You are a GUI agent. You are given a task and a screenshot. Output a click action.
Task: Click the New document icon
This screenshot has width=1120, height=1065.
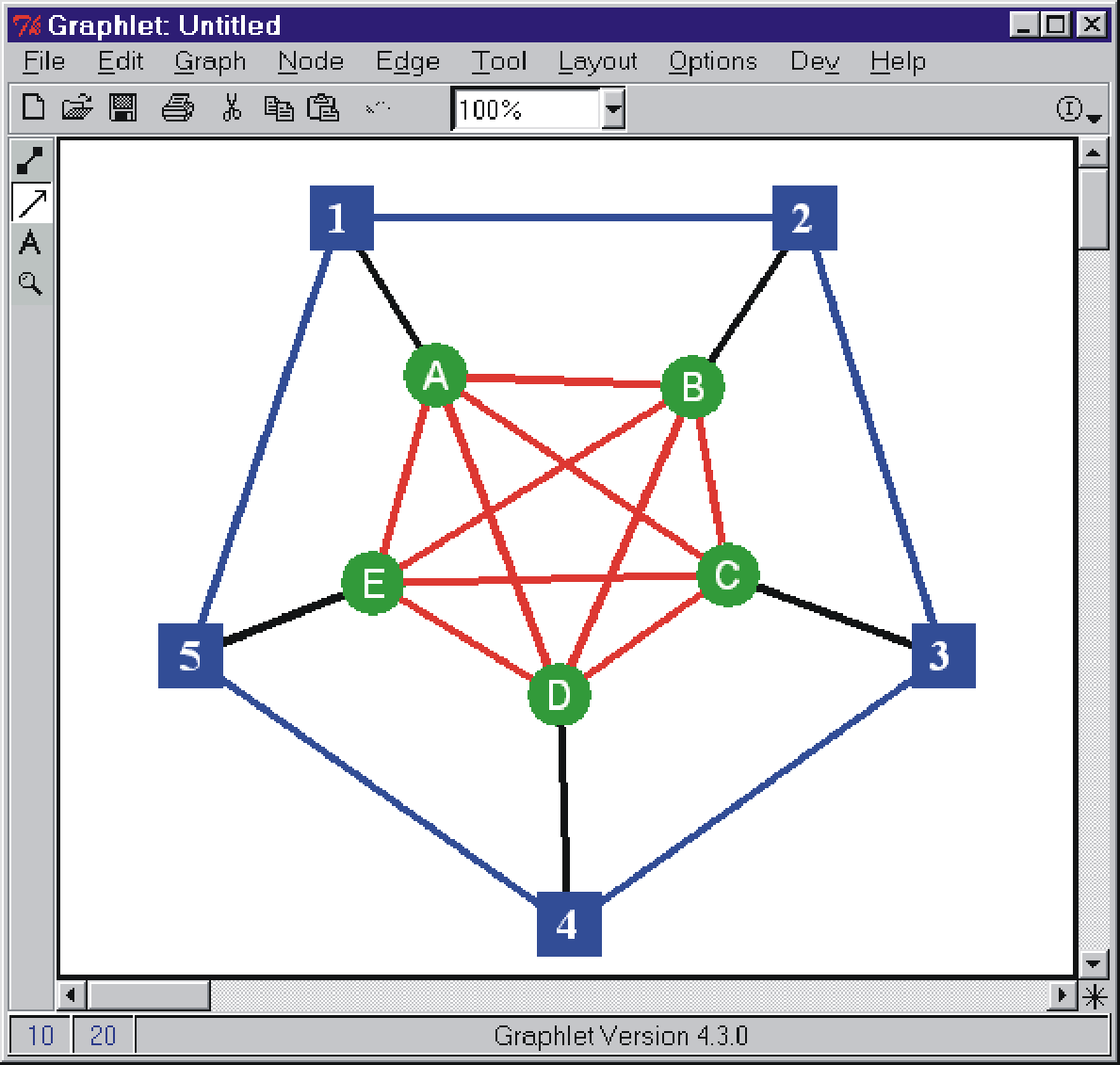pyautogui.click(x=34, y=108)
